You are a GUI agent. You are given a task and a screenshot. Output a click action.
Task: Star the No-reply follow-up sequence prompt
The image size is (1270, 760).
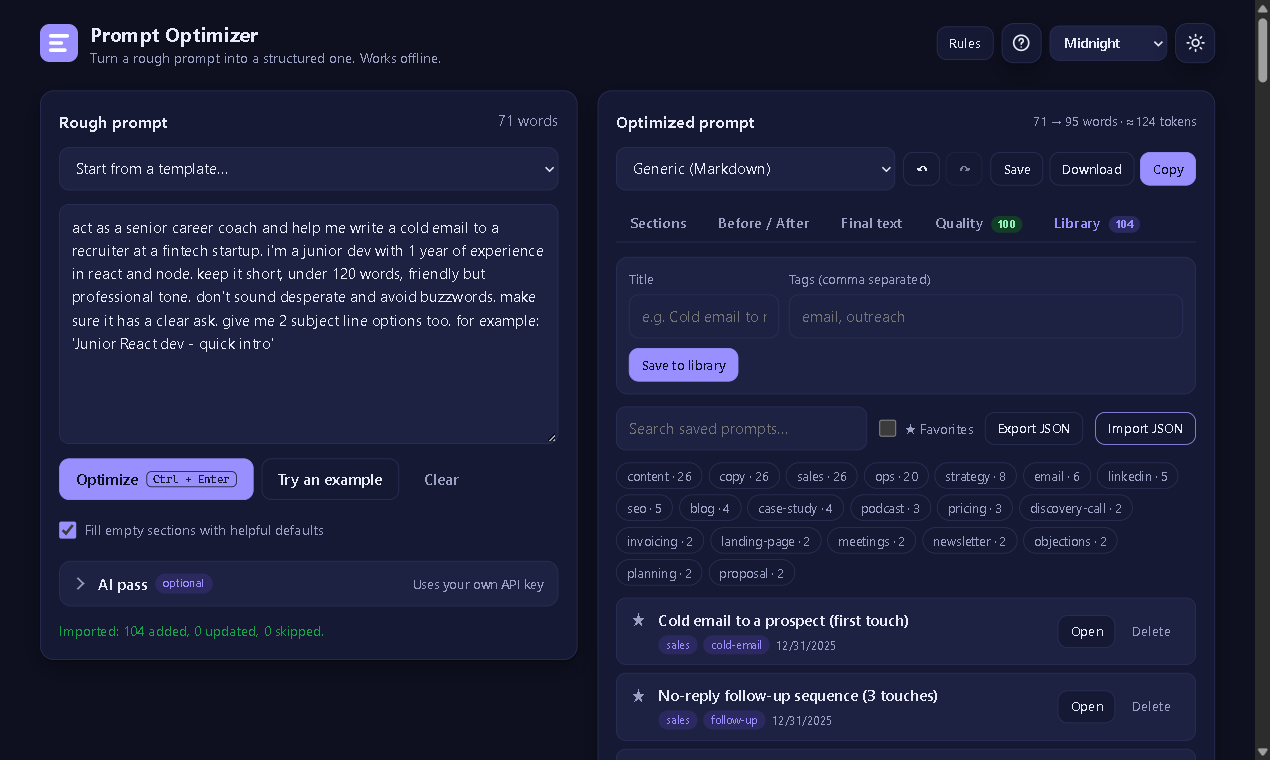(x=638, y=695)
